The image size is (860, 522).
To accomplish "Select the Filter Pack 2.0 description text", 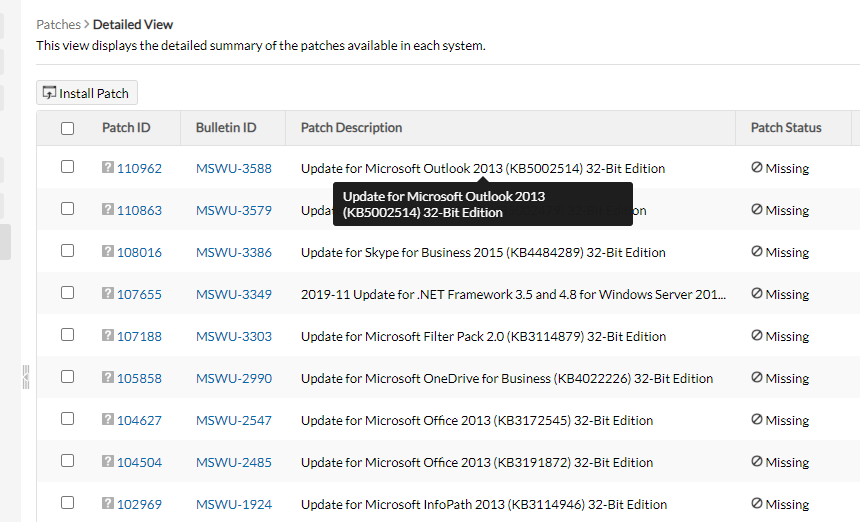I will click(483, 337).
